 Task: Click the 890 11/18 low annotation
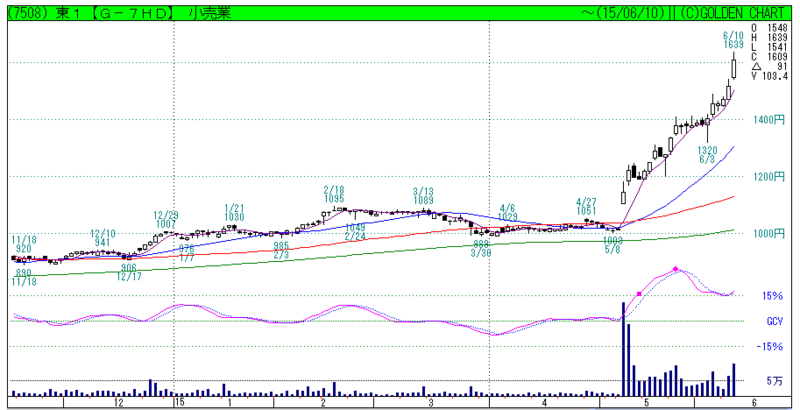point(23,277)
